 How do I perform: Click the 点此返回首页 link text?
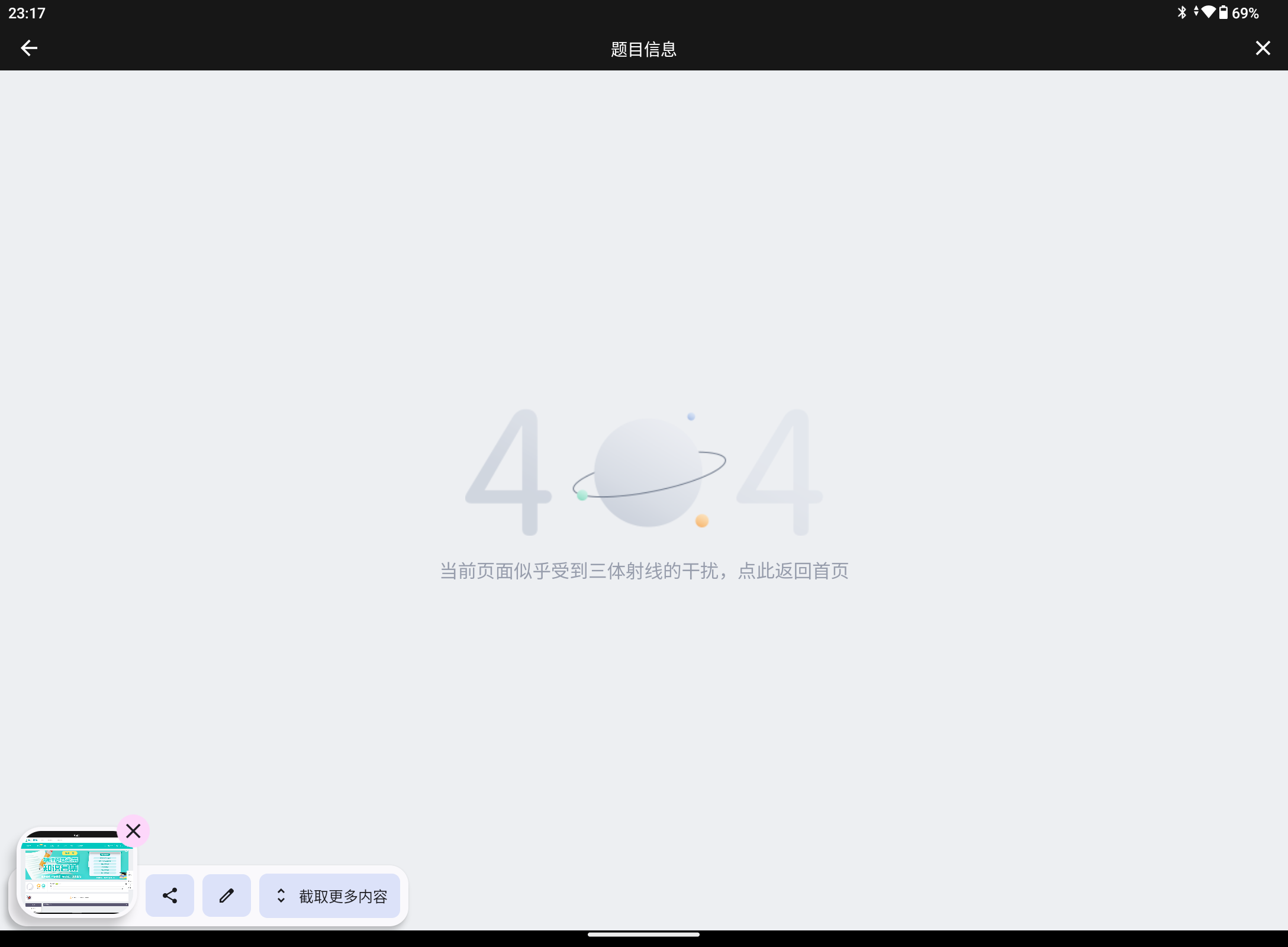[793, 571]
